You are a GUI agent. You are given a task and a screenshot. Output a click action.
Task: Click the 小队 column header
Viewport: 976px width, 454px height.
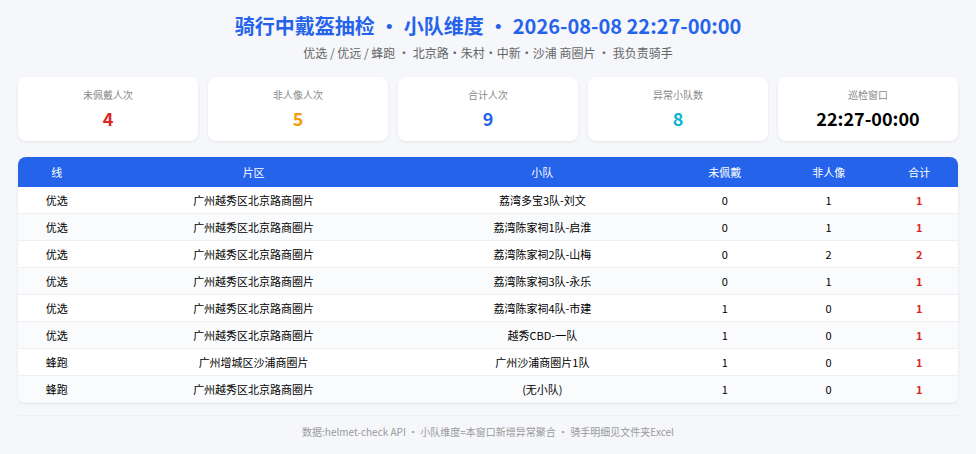[542, 173]
